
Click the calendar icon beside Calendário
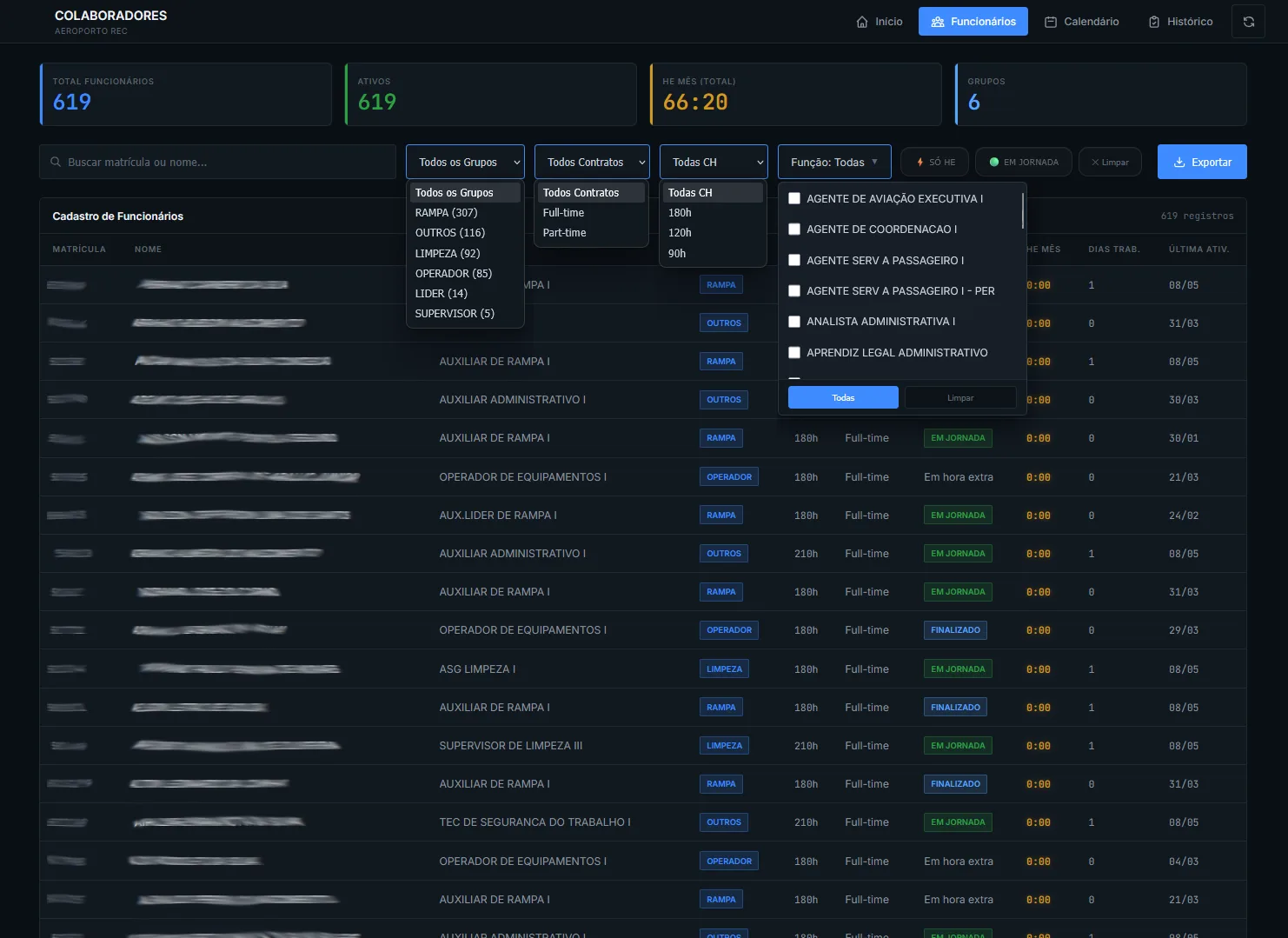1051,22
